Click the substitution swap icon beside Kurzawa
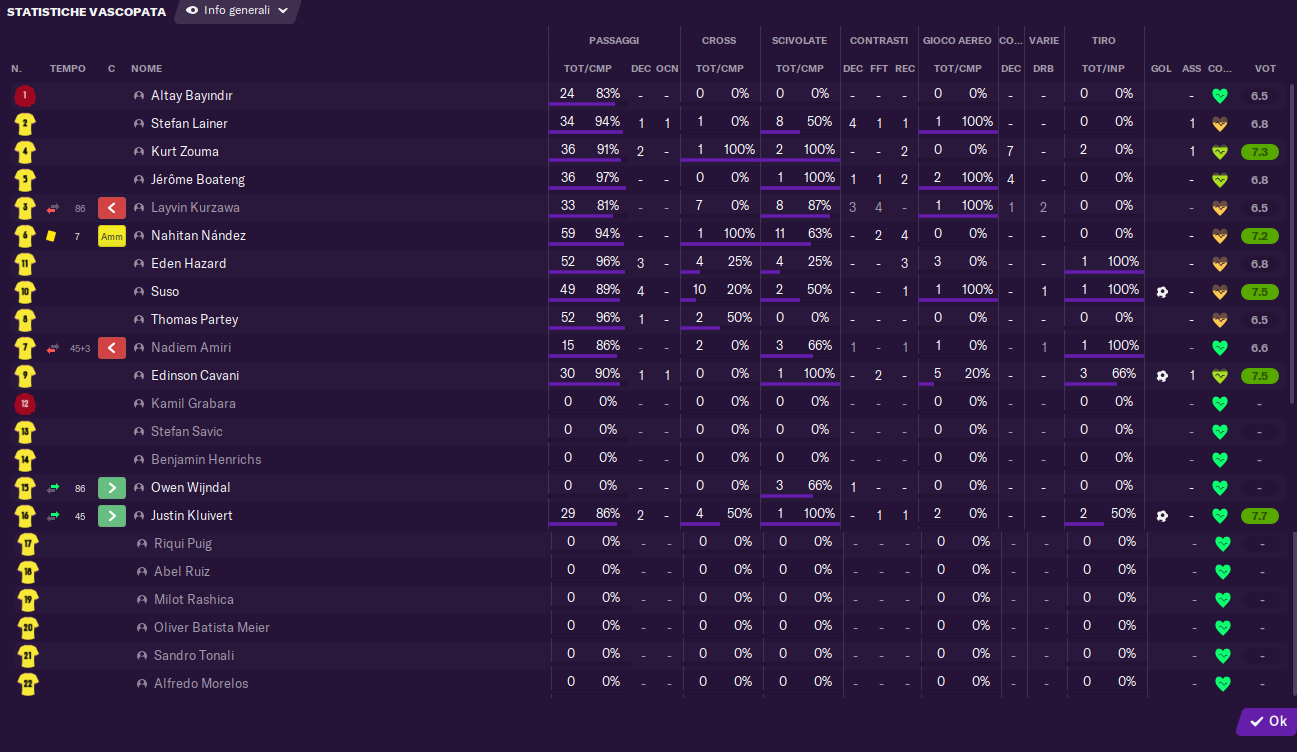The height and width of the screenshot is (752, 1297). click(53, 208)
